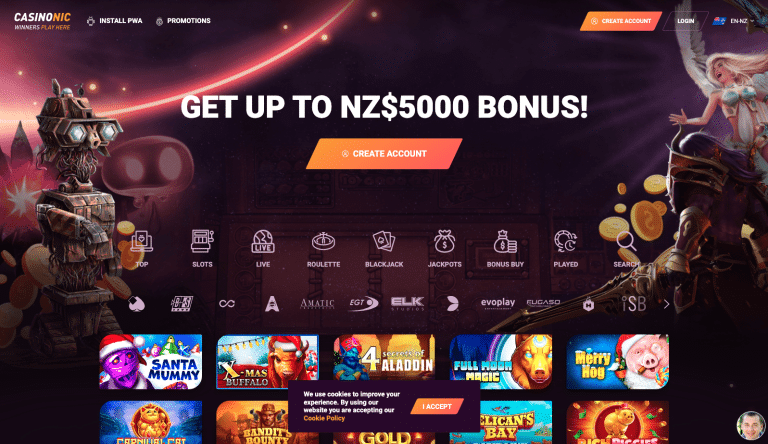The width and height of the screenshot is (768, 444).
Task: Open the game Search magnifier
Action: tap(626, 248)
